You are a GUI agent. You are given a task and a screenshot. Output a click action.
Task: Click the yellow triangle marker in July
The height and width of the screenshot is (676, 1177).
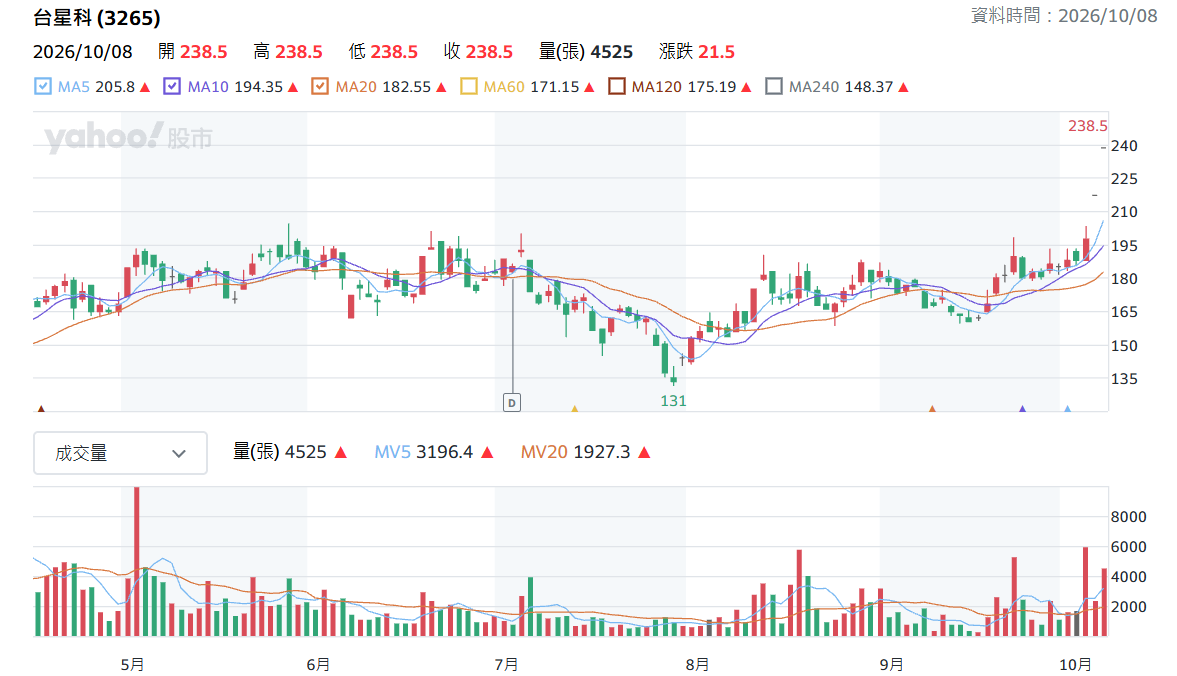[x=574, y=409]
